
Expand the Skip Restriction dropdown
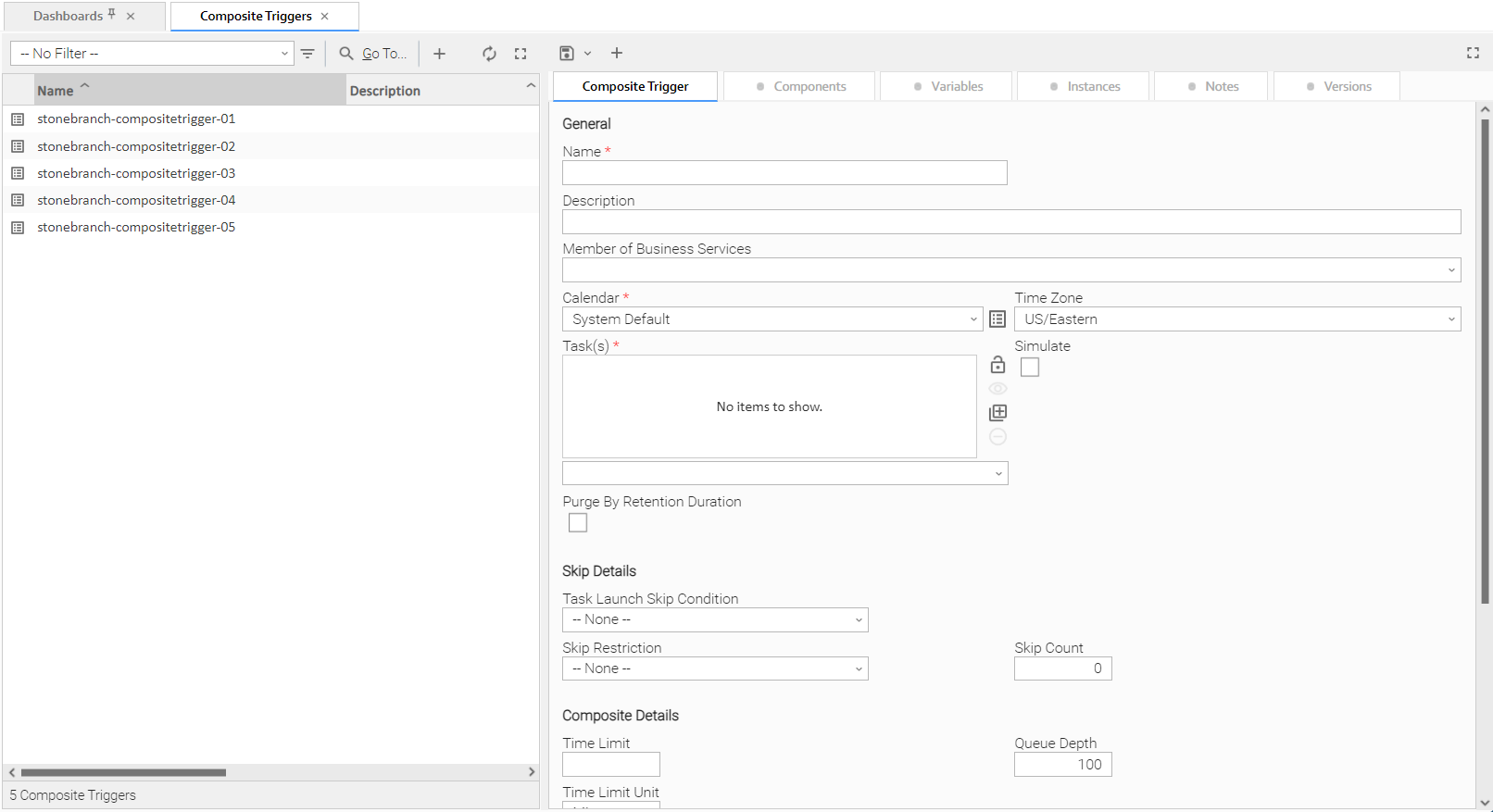(x=715, y=669)
